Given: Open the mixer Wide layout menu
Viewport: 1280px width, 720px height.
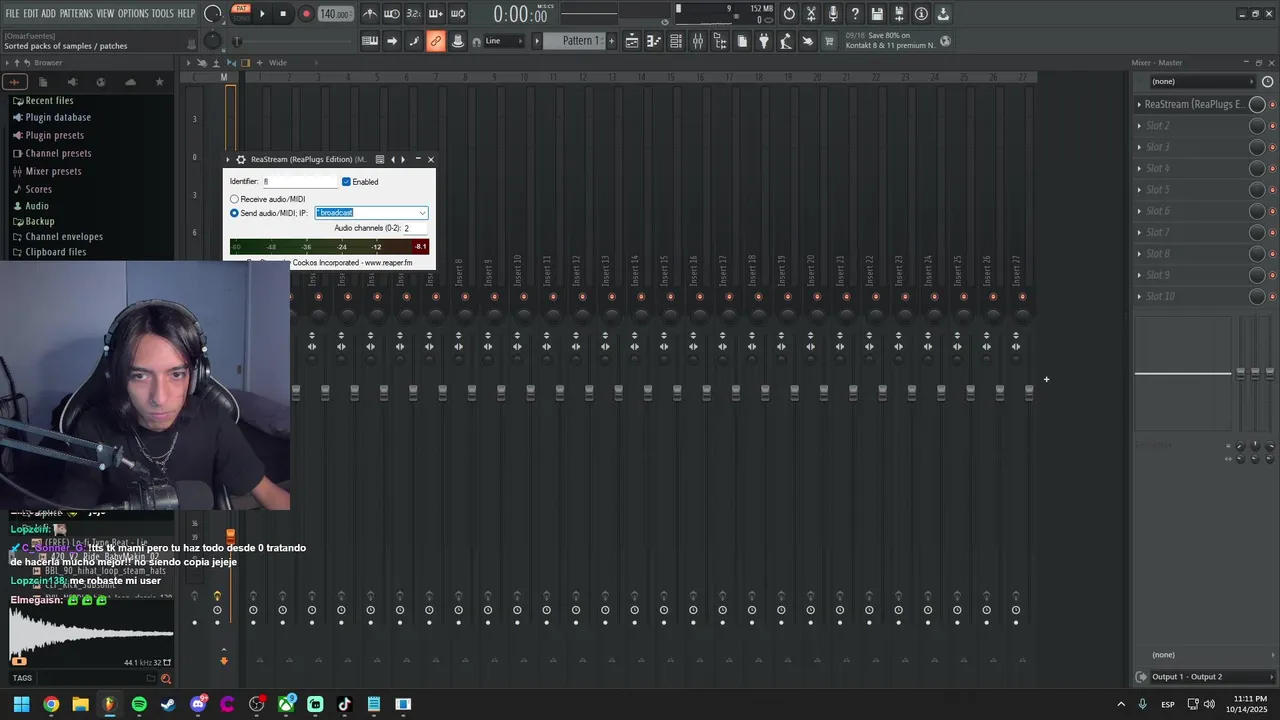Looking at the screenshot, I should (x=278, y=63).
